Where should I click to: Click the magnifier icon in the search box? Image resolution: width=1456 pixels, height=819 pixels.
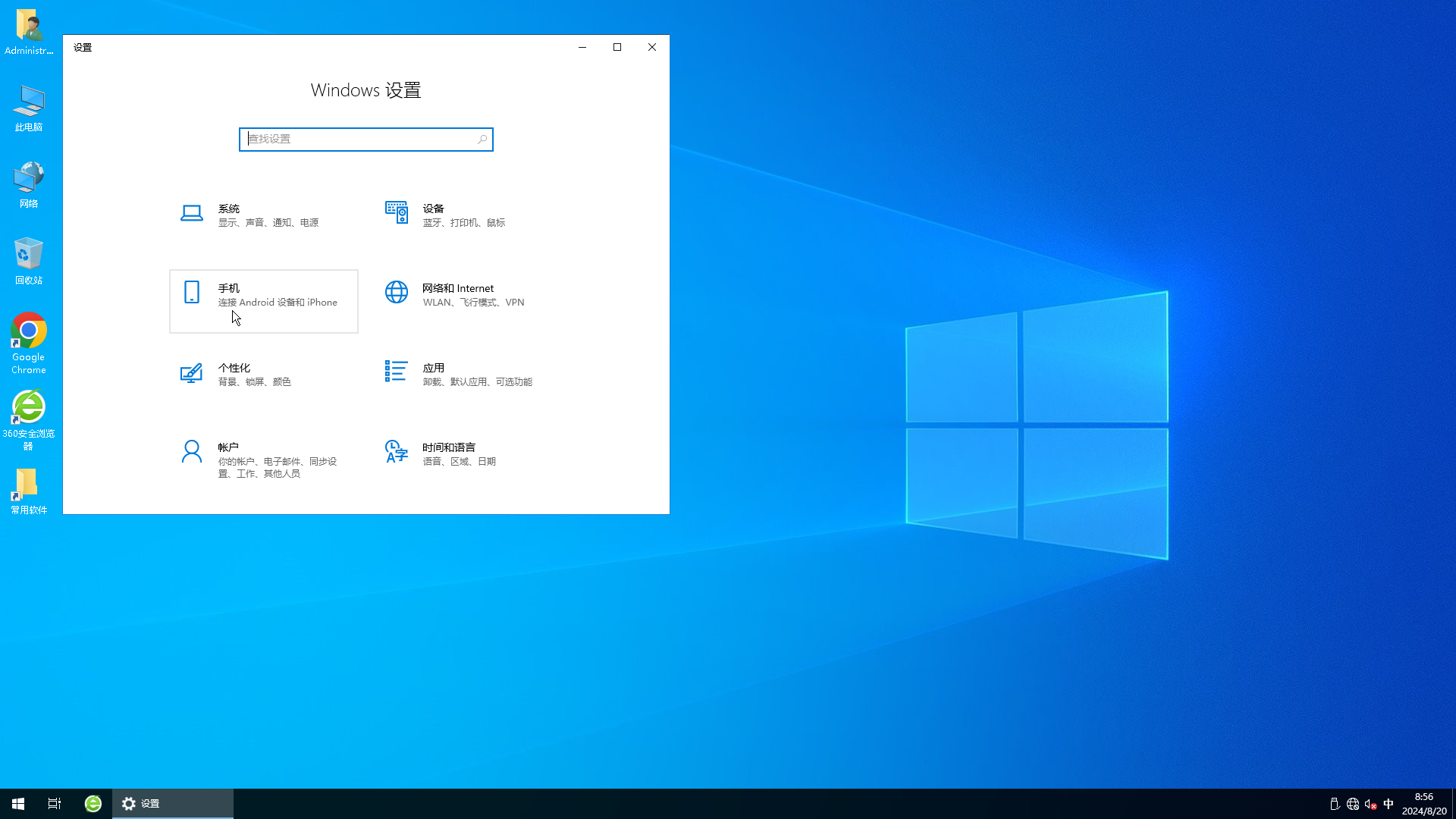(482, 140)
